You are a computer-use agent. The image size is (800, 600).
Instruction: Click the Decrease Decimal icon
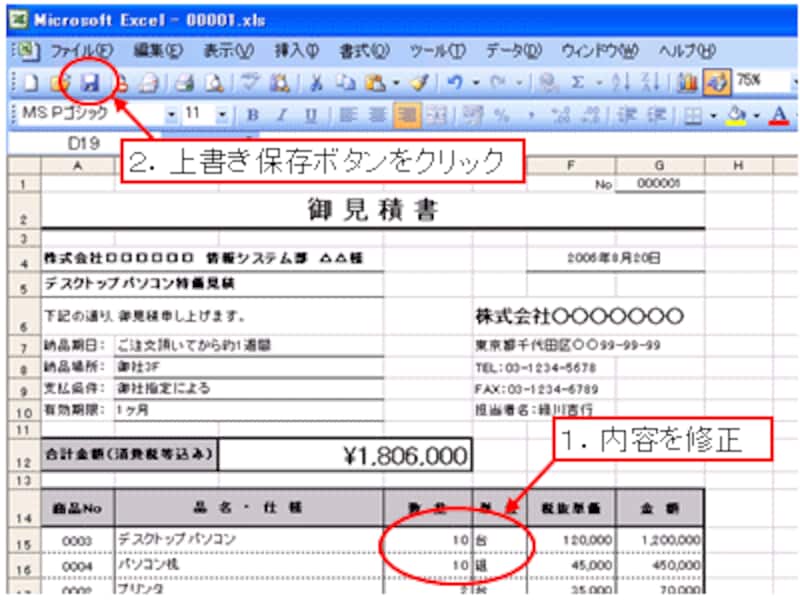592,116
